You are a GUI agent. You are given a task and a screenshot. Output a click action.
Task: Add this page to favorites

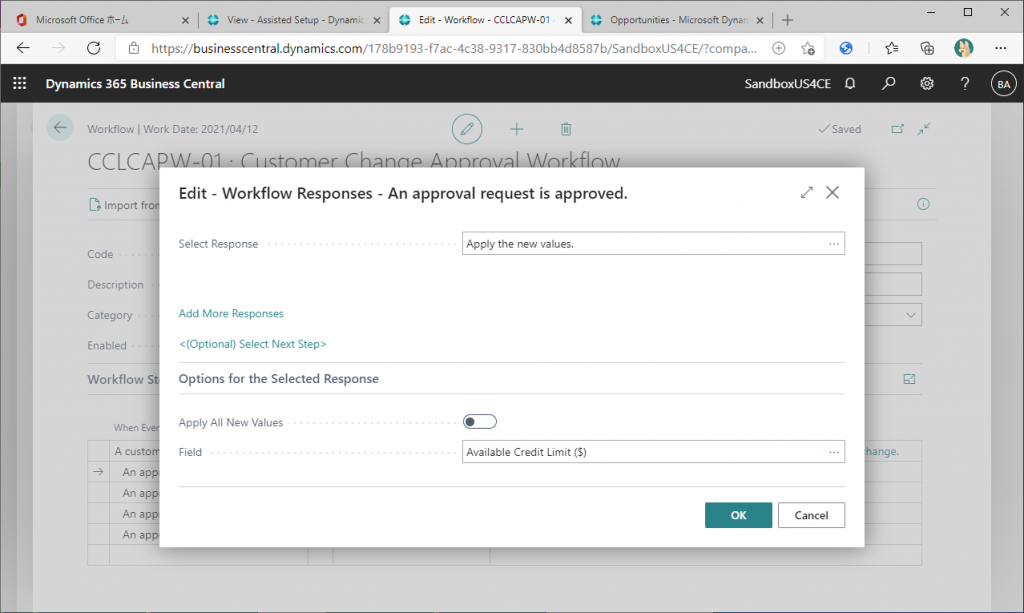pos(808,48)
